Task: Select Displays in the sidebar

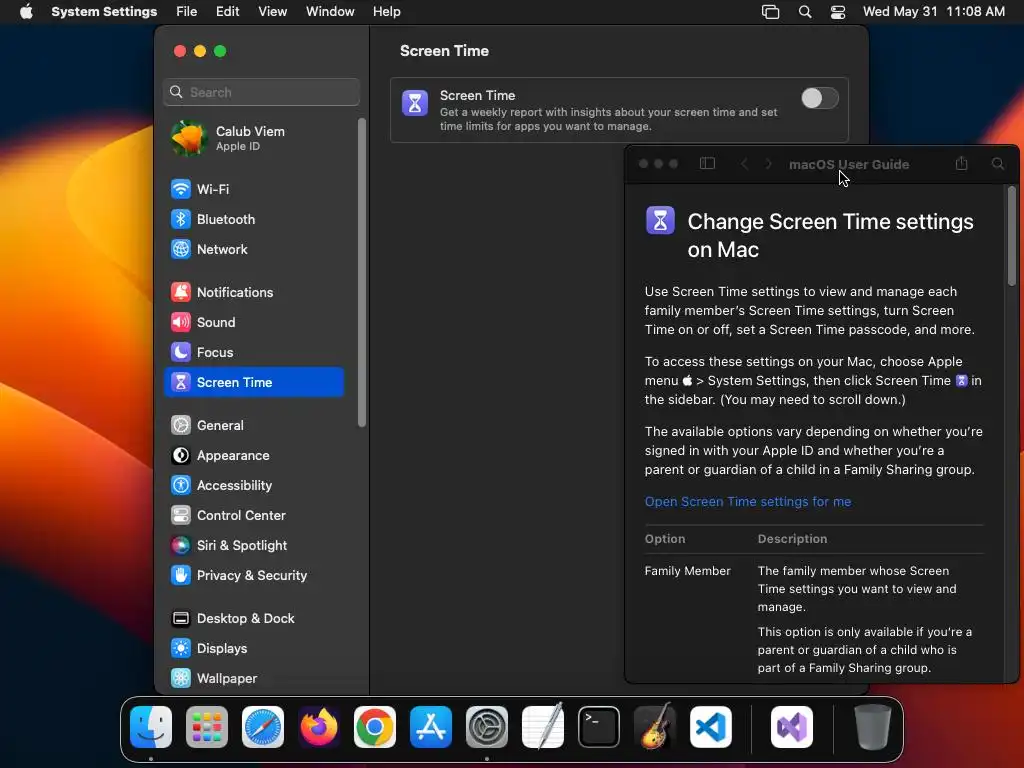Action: point(253,649)
